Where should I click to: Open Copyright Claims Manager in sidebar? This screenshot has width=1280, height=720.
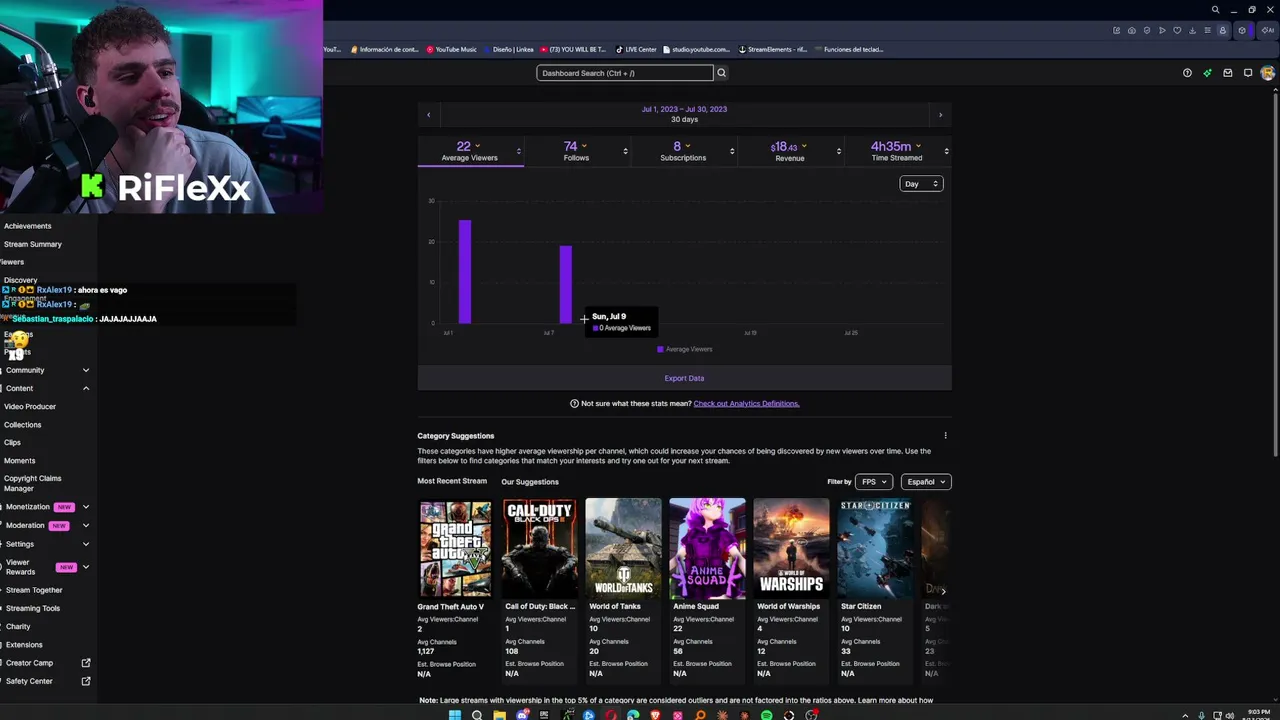(x=33, y=483)
